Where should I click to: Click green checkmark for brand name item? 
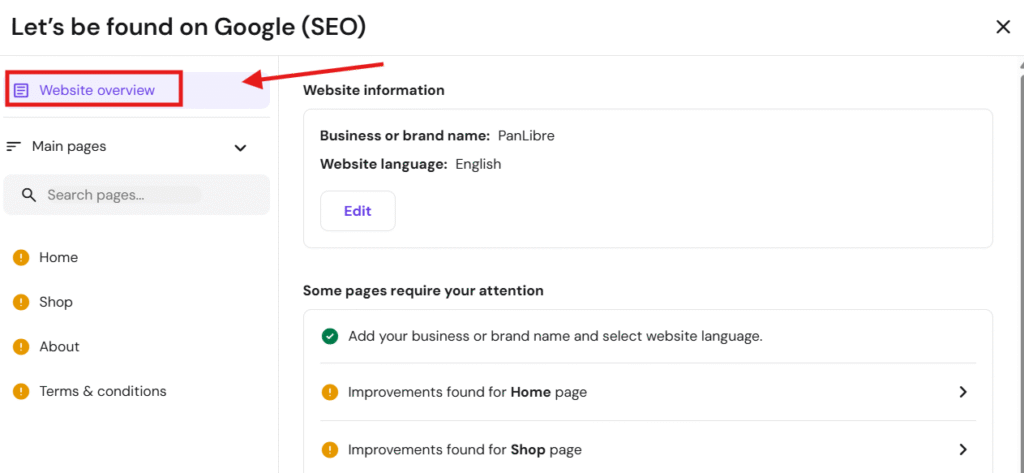(x=330, y=336)
